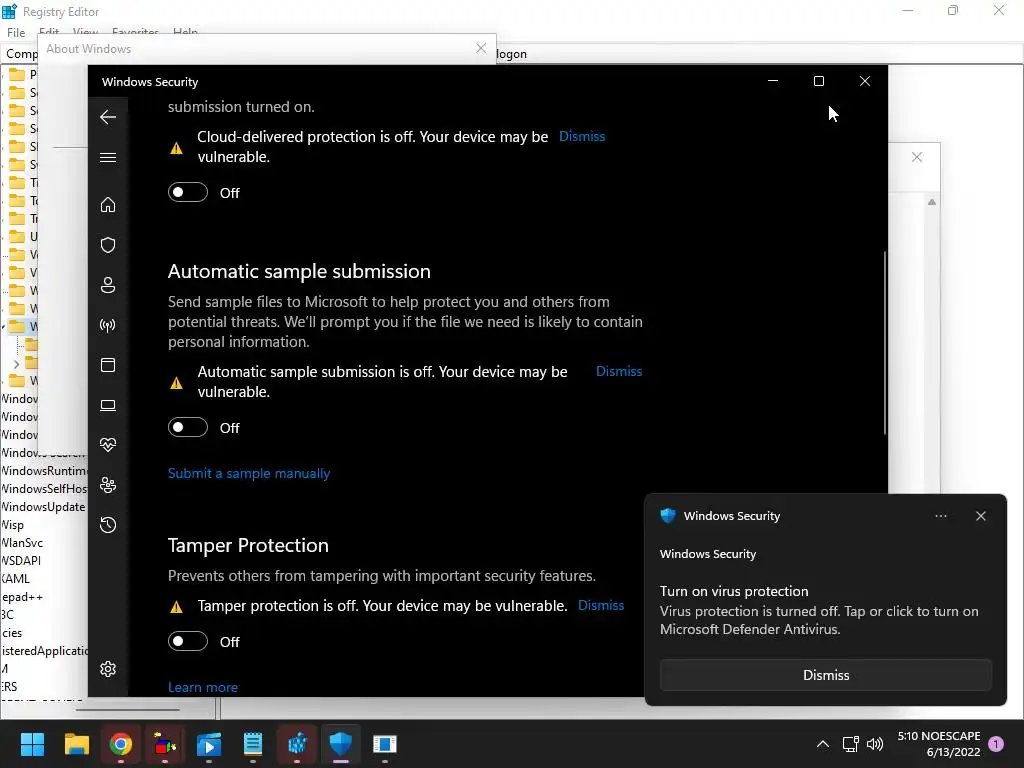This screenshot has width=1024, height=768.
Task: Select WSDAPI key in Registry tree
Action: point(21,560)
